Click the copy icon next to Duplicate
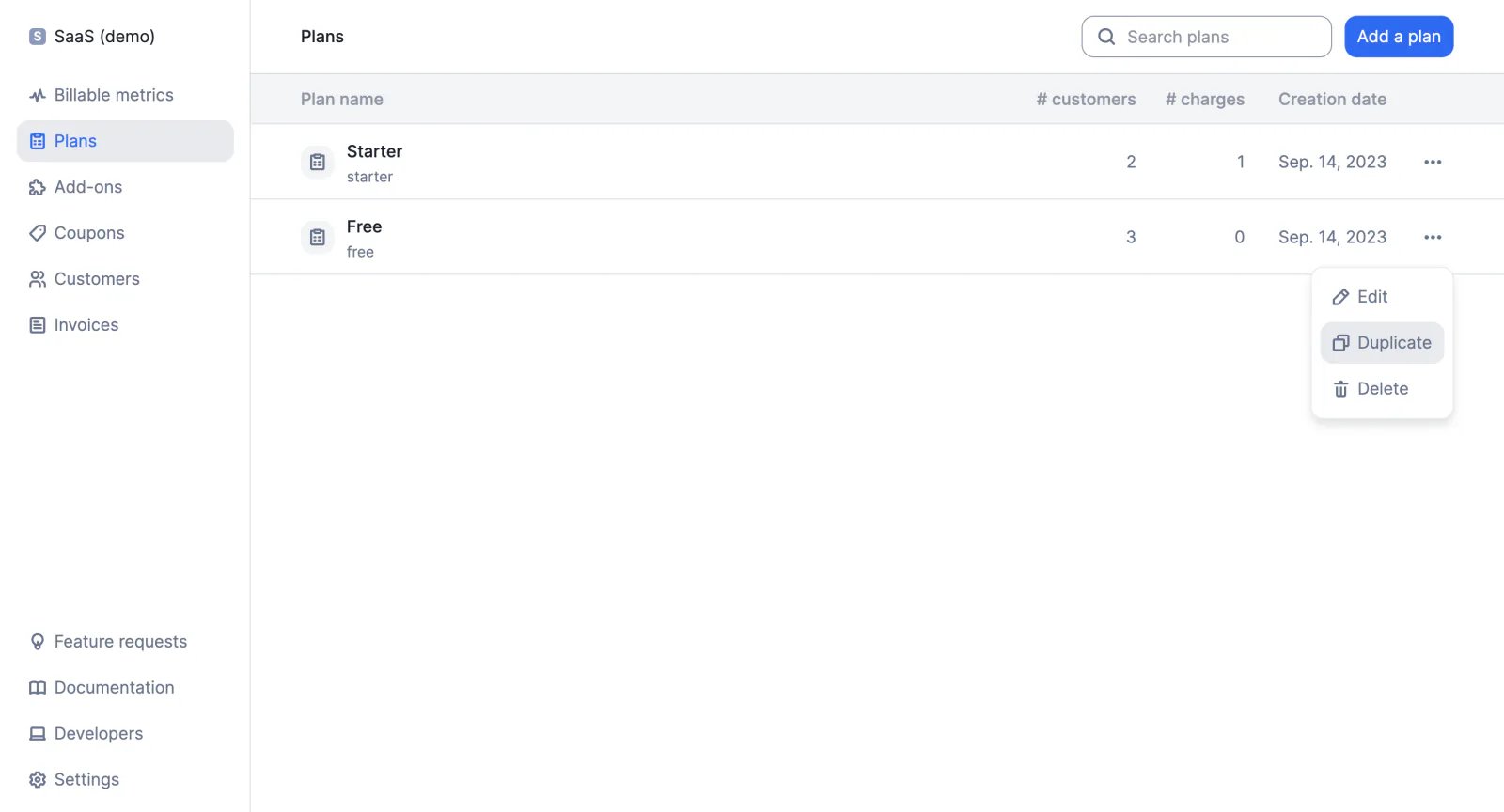The image size is (1504, 812). pos(1341,343)
